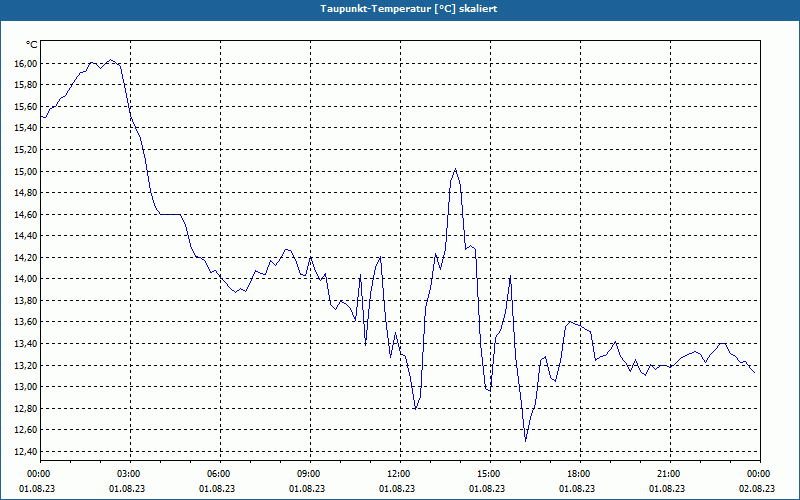Click the '°C' unit label on y-axis
Screen dimensions: 800x500
click(31, 45)
